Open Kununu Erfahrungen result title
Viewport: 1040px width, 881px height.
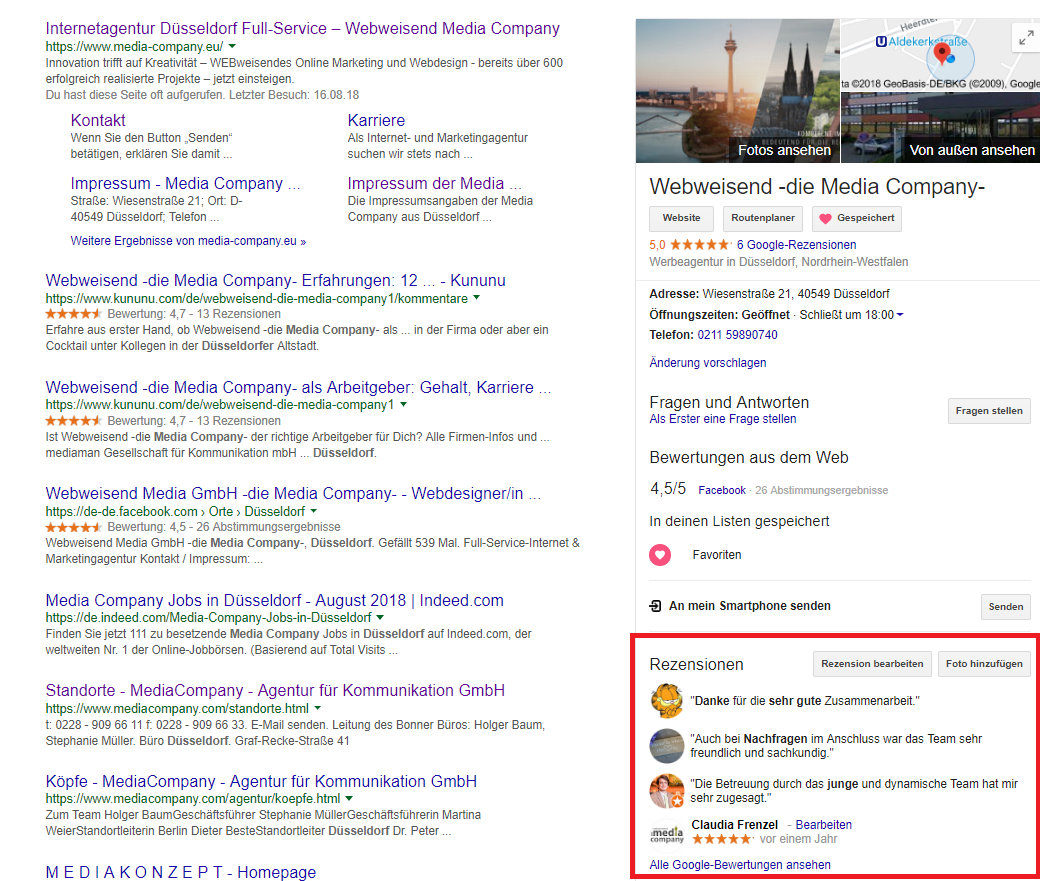point(275,281)
